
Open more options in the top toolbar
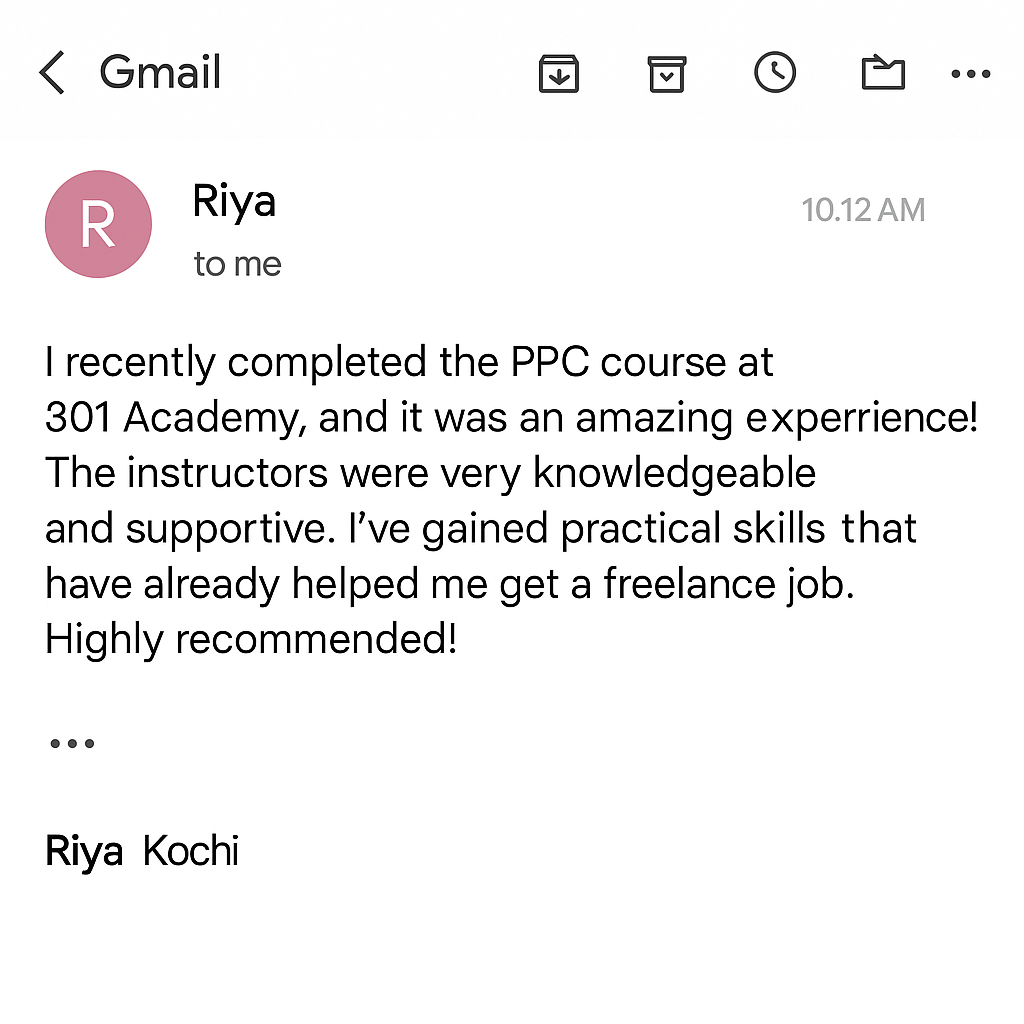(971, 74)
